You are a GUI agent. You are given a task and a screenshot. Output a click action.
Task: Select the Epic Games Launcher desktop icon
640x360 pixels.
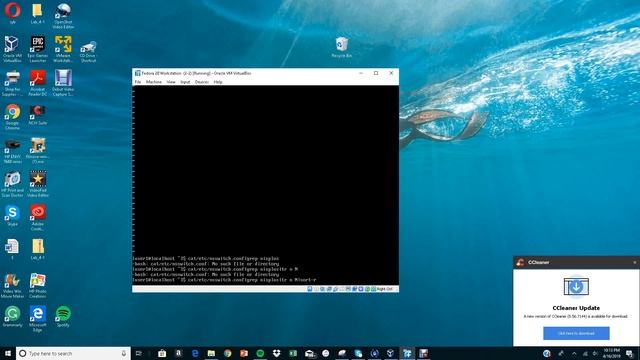coord(38,49)
